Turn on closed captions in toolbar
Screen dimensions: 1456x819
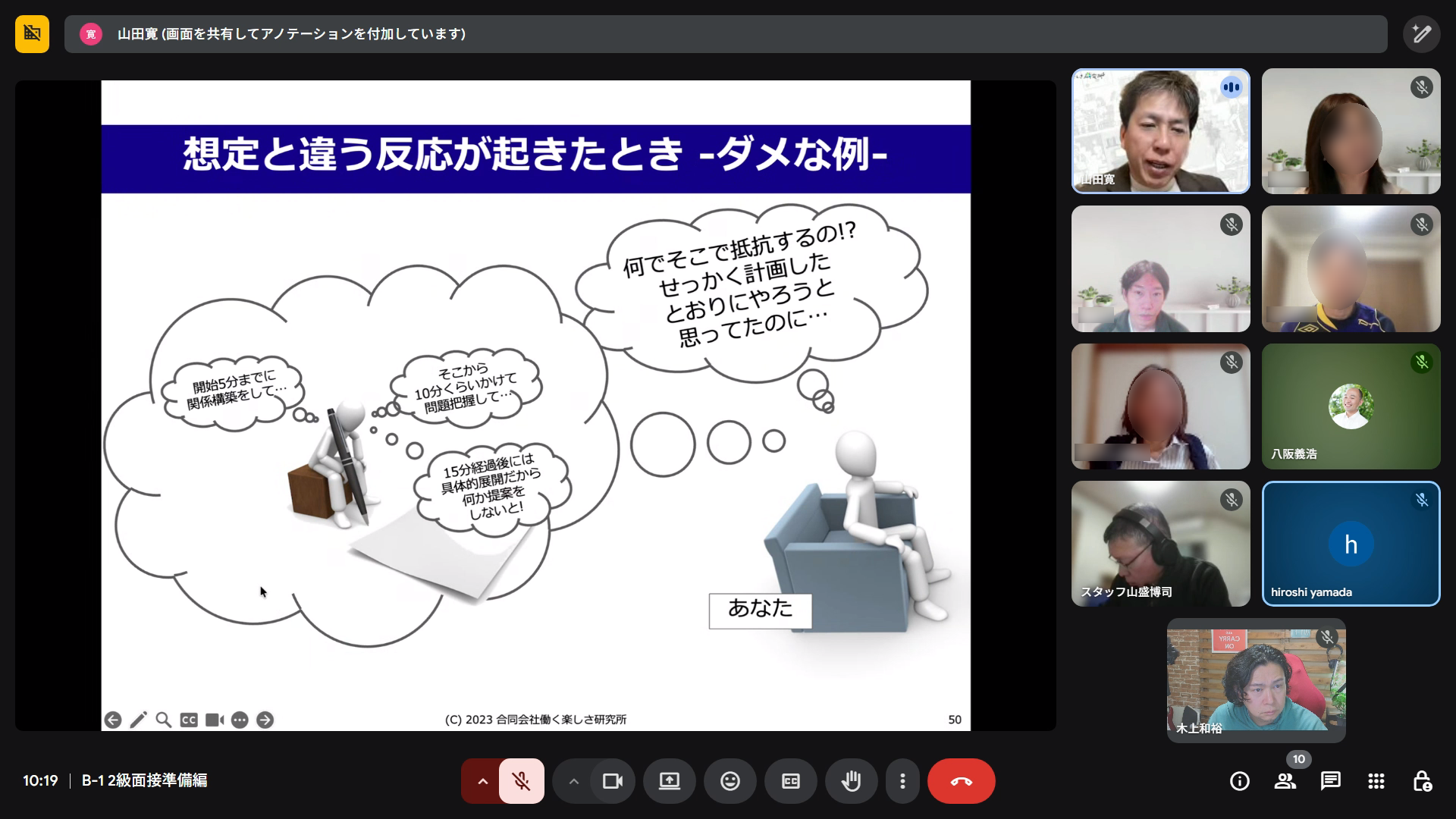(790, 781)
